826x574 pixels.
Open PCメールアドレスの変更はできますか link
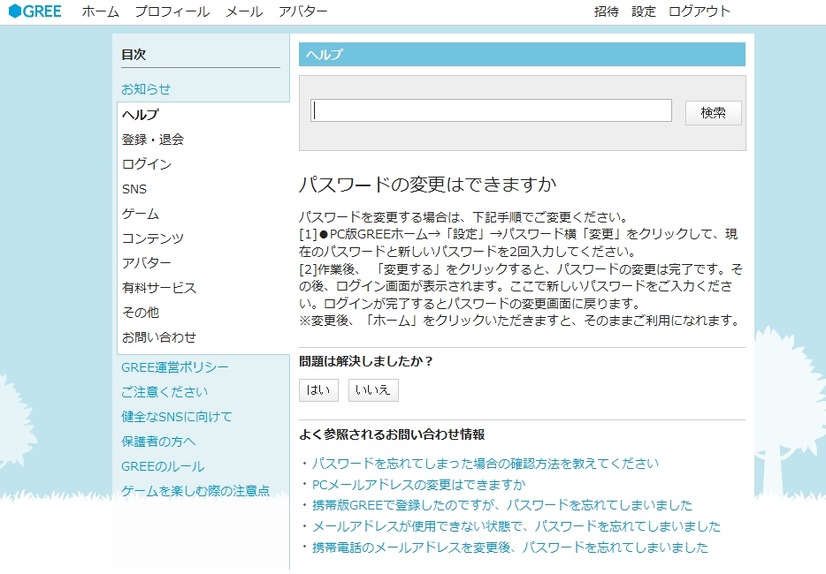(x=419, y=484)
